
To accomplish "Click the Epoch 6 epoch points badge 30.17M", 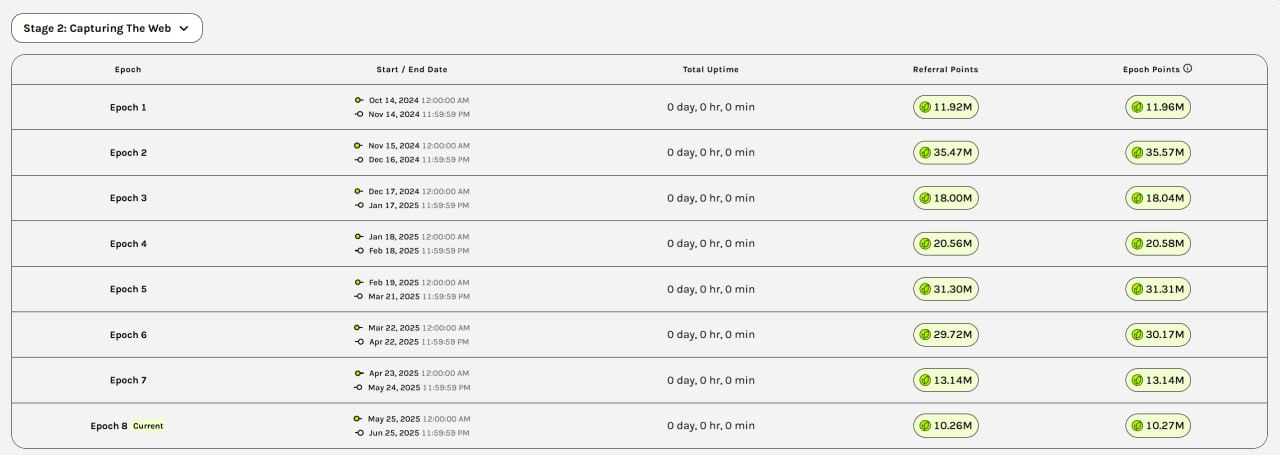I will [x=1158, y=335].
